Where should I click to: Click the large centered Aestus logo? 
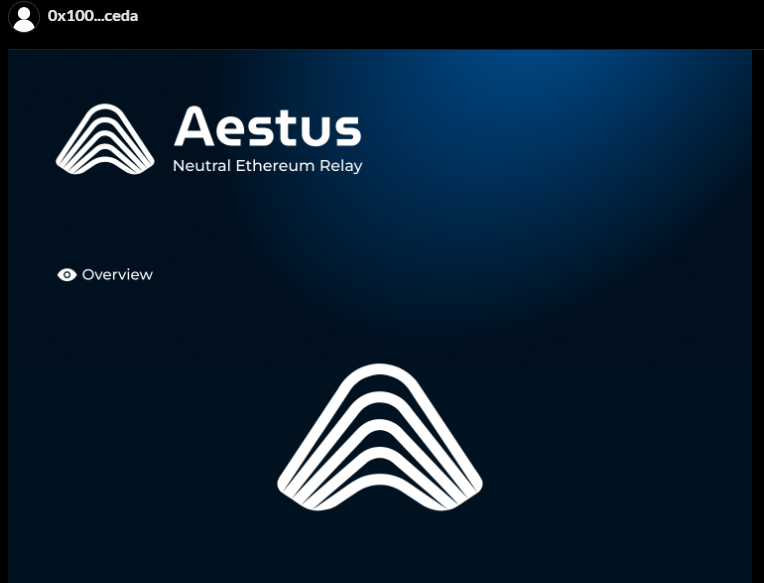[380, 437]
